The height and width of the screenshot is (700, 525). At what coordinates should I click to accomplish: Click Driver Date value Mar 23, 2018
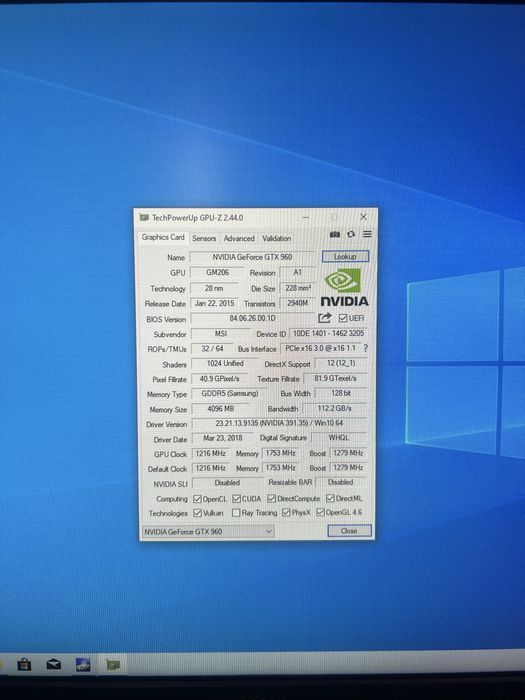[223, 438]
